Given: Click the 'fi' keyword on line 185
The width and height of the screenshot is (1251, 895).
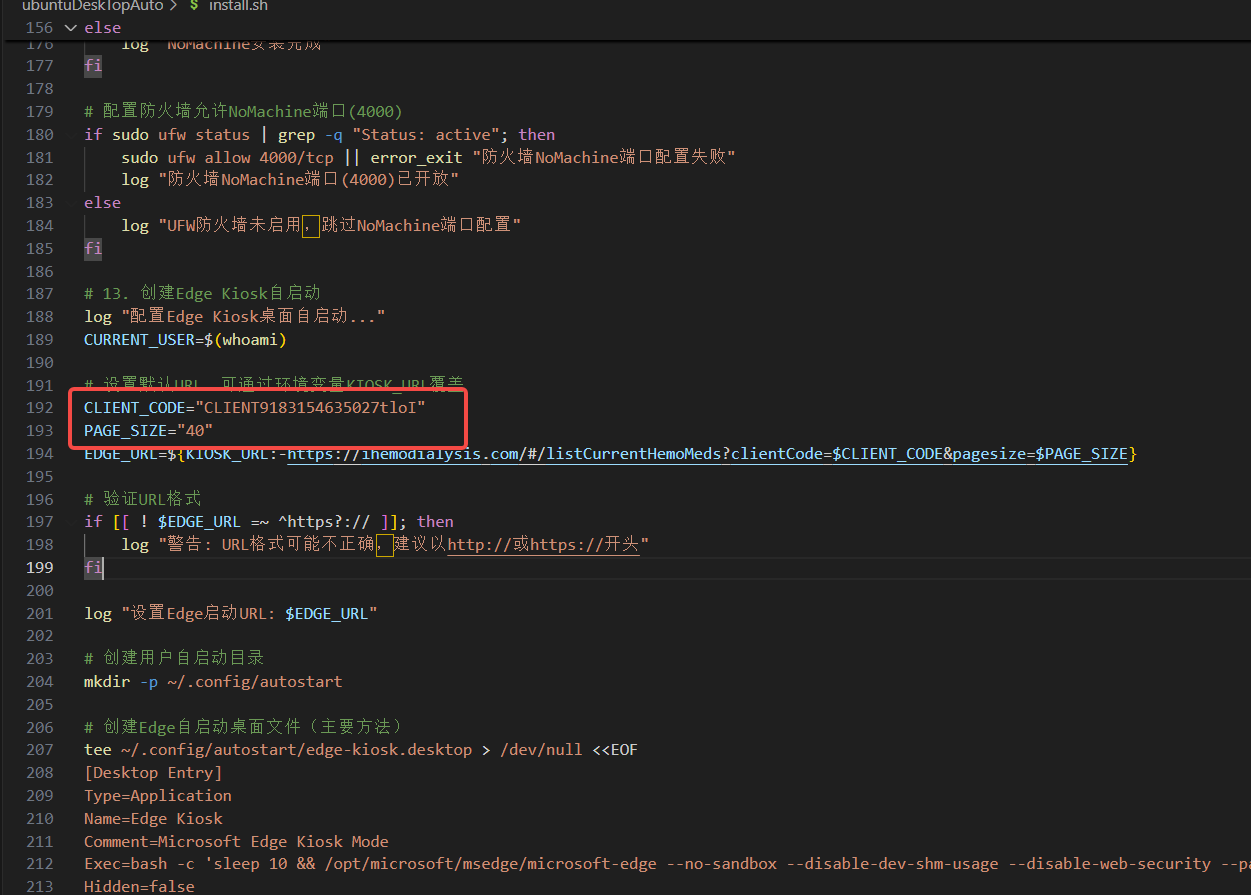Looking at the screenshot, I should pos(93,248).
